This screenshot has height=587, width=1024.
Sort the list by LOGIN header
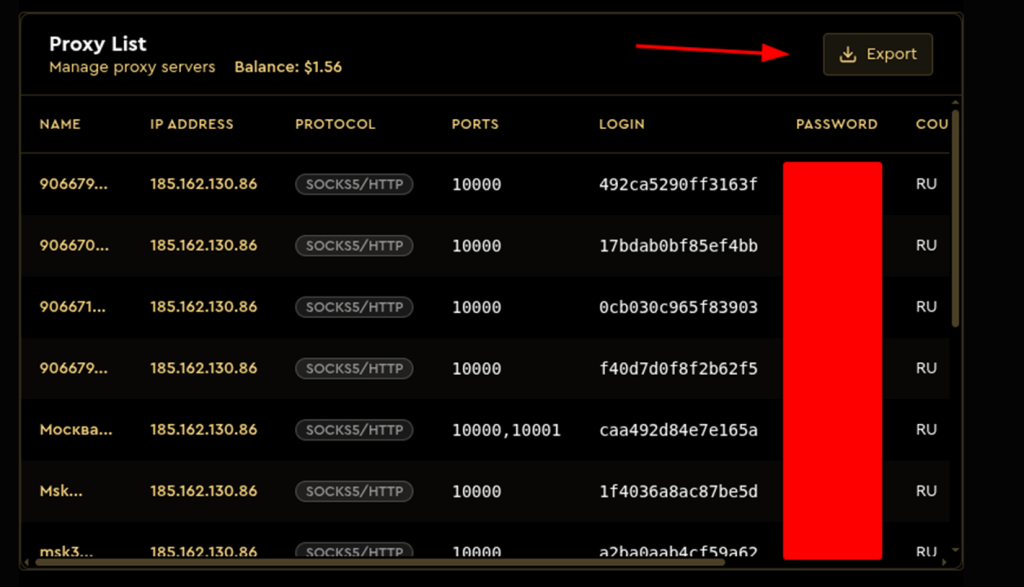click(621, 125)
